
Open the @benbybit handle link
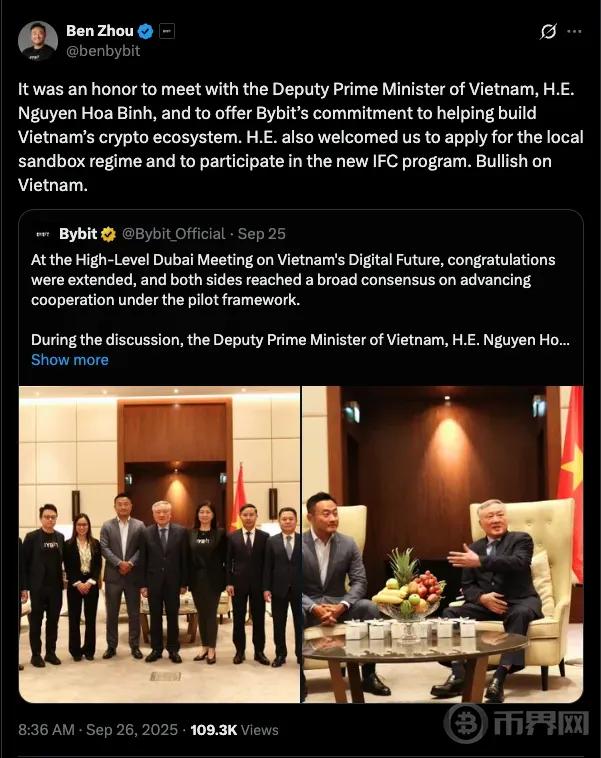103,51
